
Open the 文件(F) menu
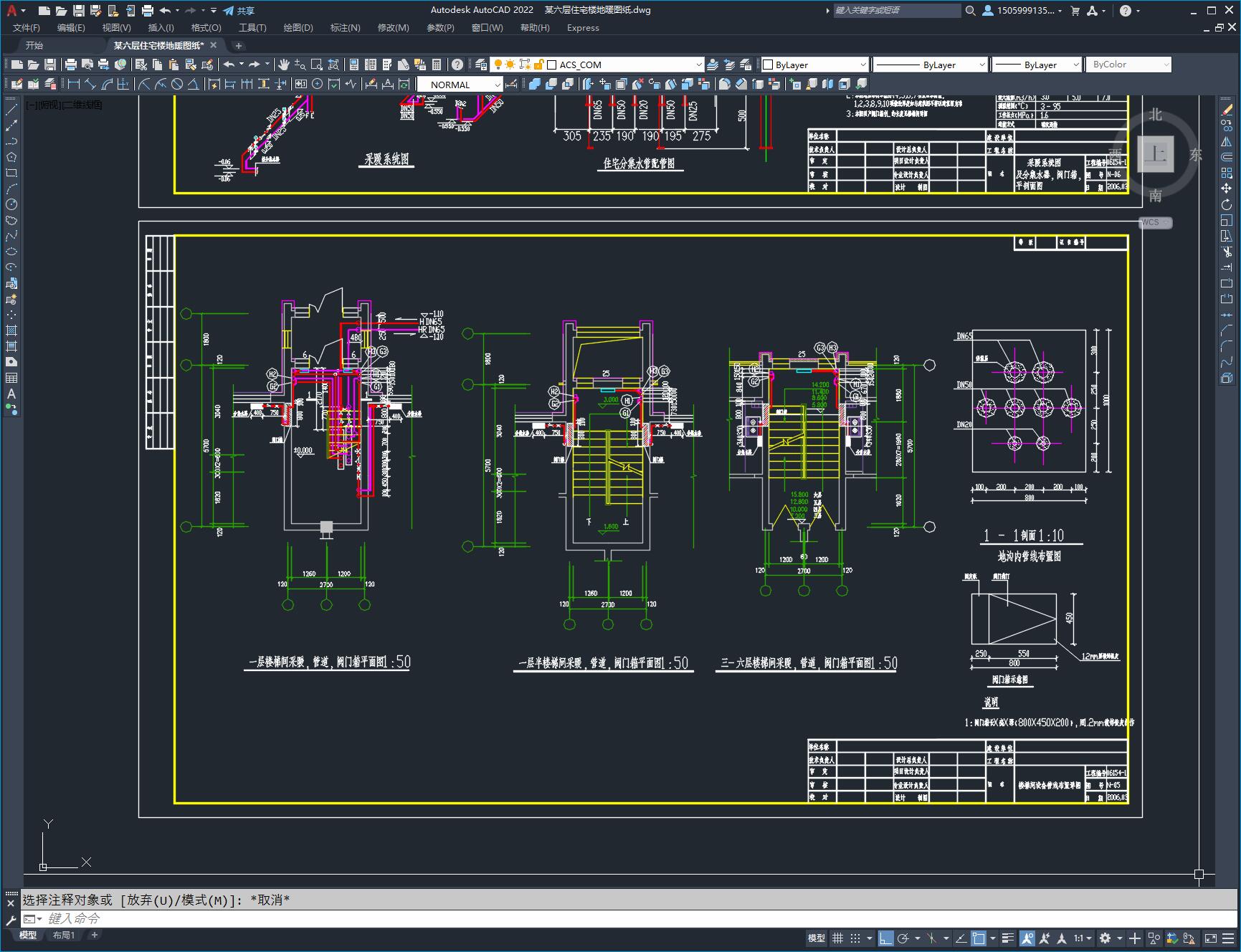click(x=27, y=27)
